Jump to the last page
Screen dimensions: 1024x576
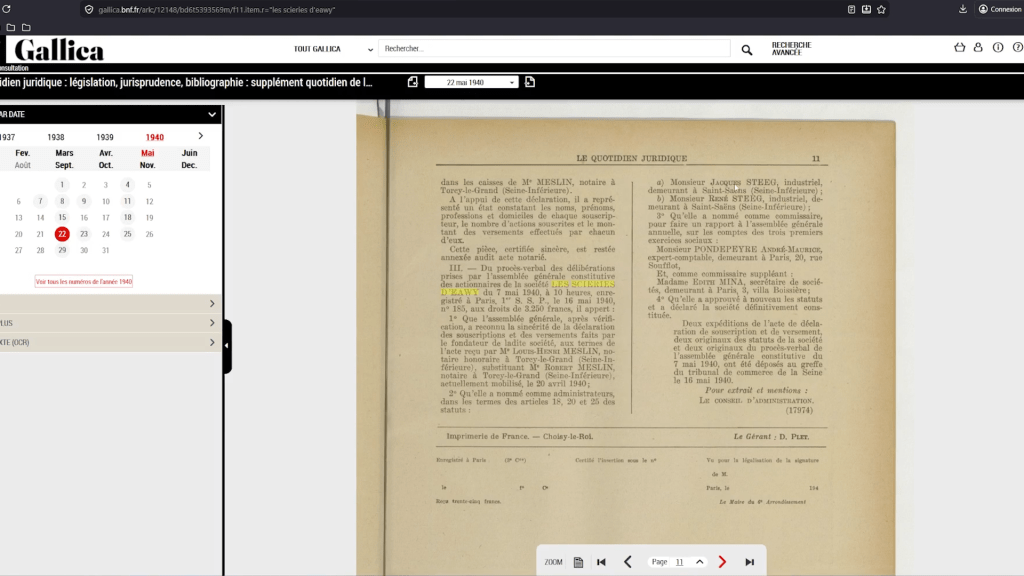749,562
